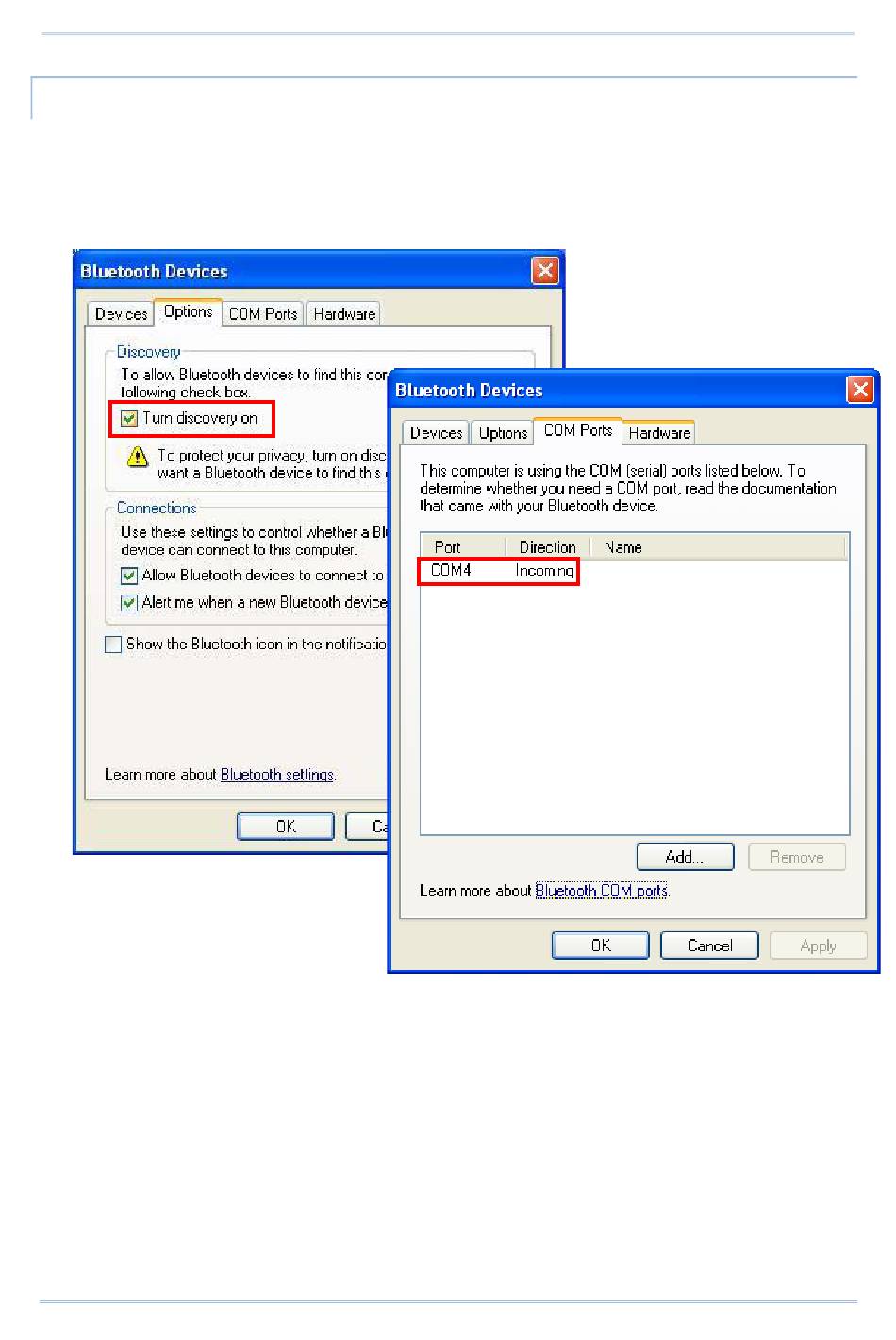Viewport: 896px width, 1340px height.
Task: Click the yellow privacy warning icon
Action: click(138, 458)
